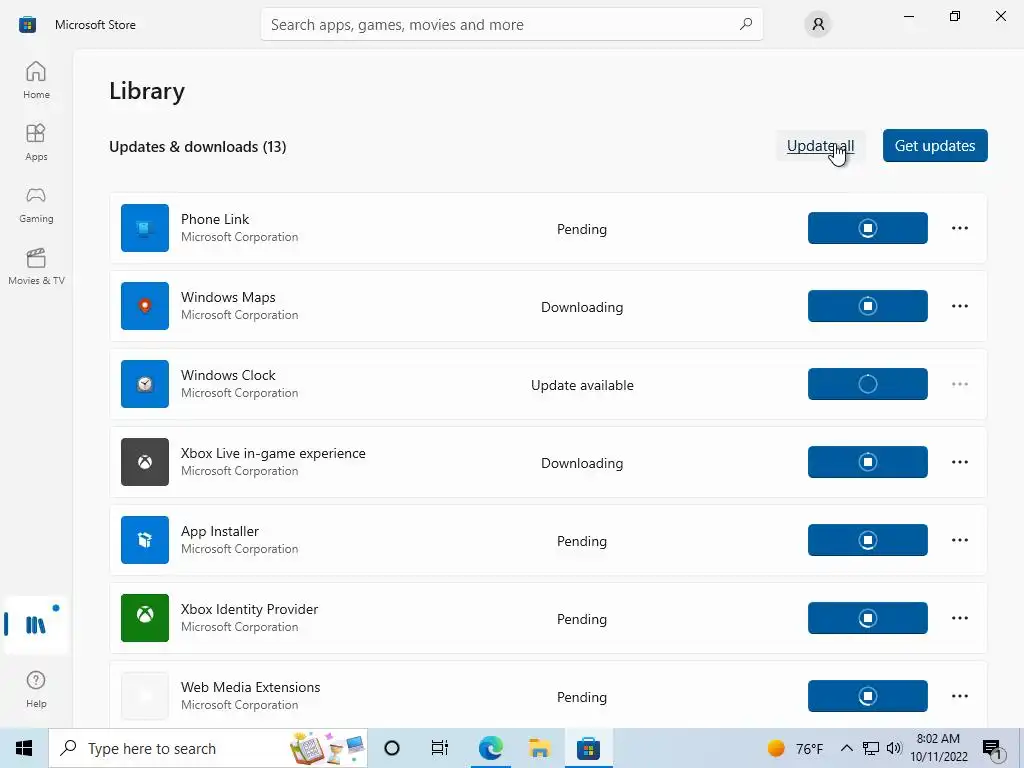The image size is (1024, 768).
Task: Open the user account profile icon
Action: tap(818, 25)
